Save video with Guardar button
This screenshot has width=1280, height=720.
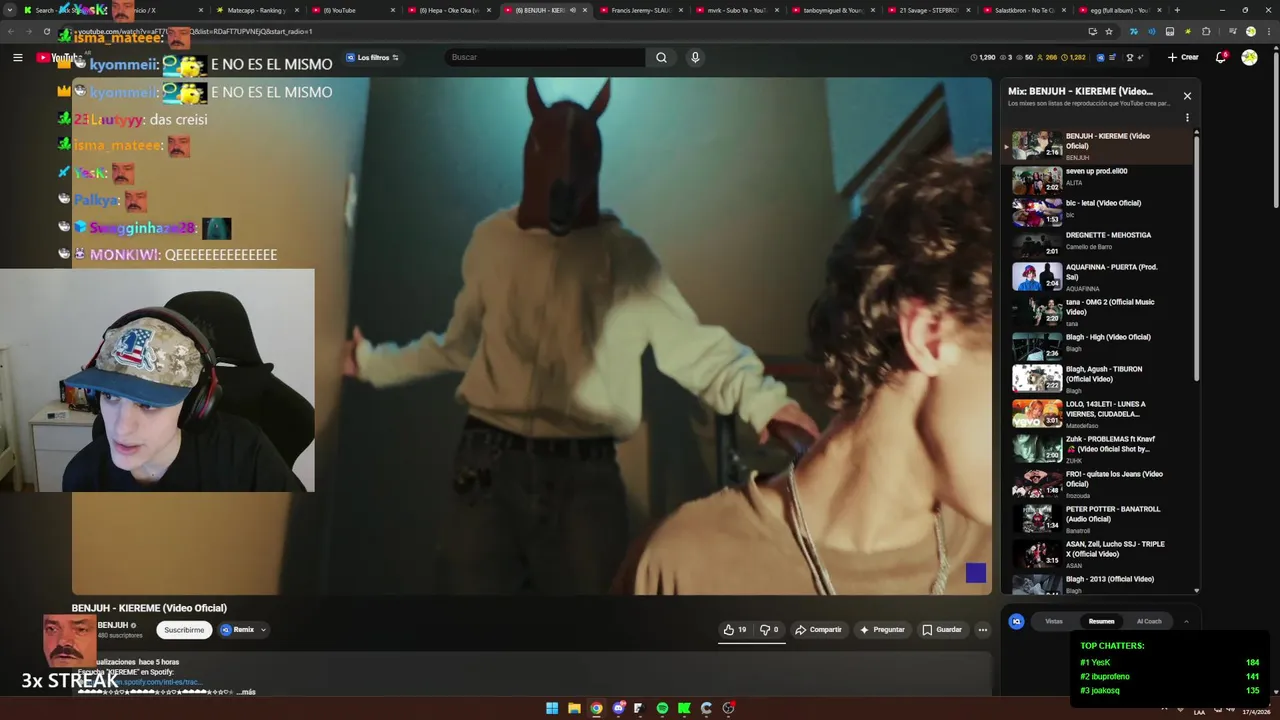[x=942, y=630]
